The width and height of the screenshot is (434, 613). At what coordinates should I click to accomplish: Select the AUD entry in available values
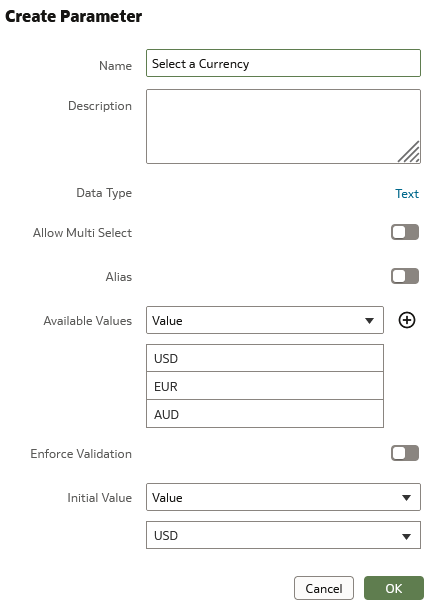(x=265, y=414)
